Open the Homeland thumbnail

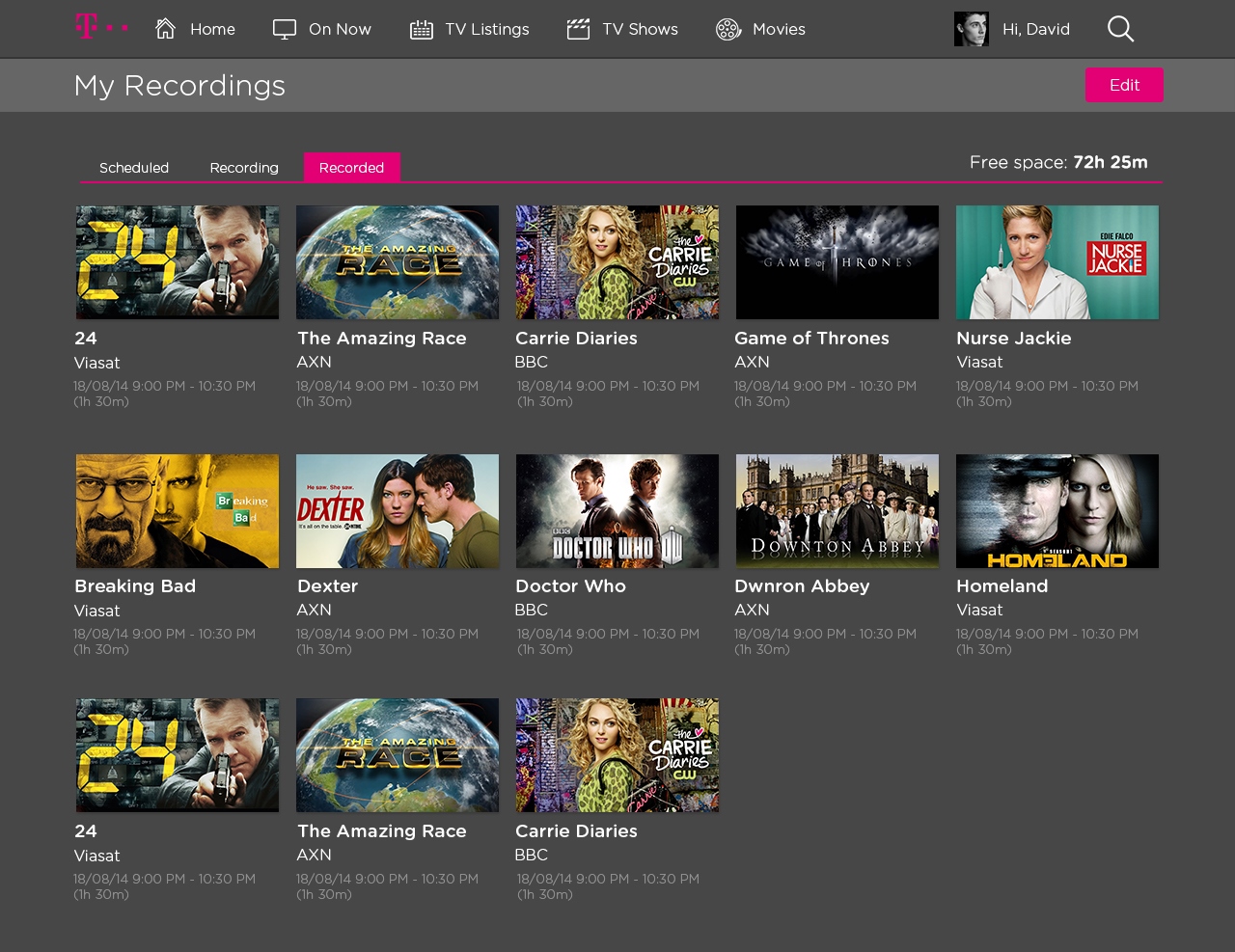coord(1057,511)
